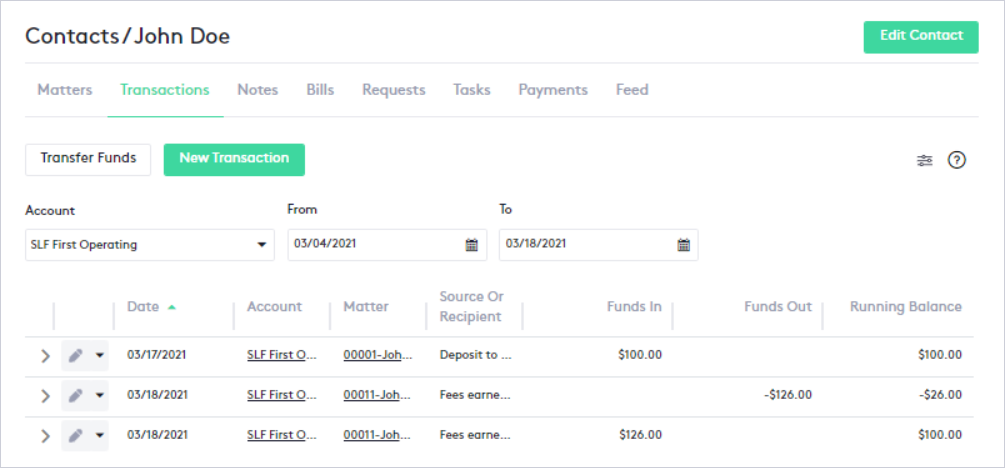Click the filter settings sliders icon
Viewport: 1005px width, 468px height.
tap(924, 160)
